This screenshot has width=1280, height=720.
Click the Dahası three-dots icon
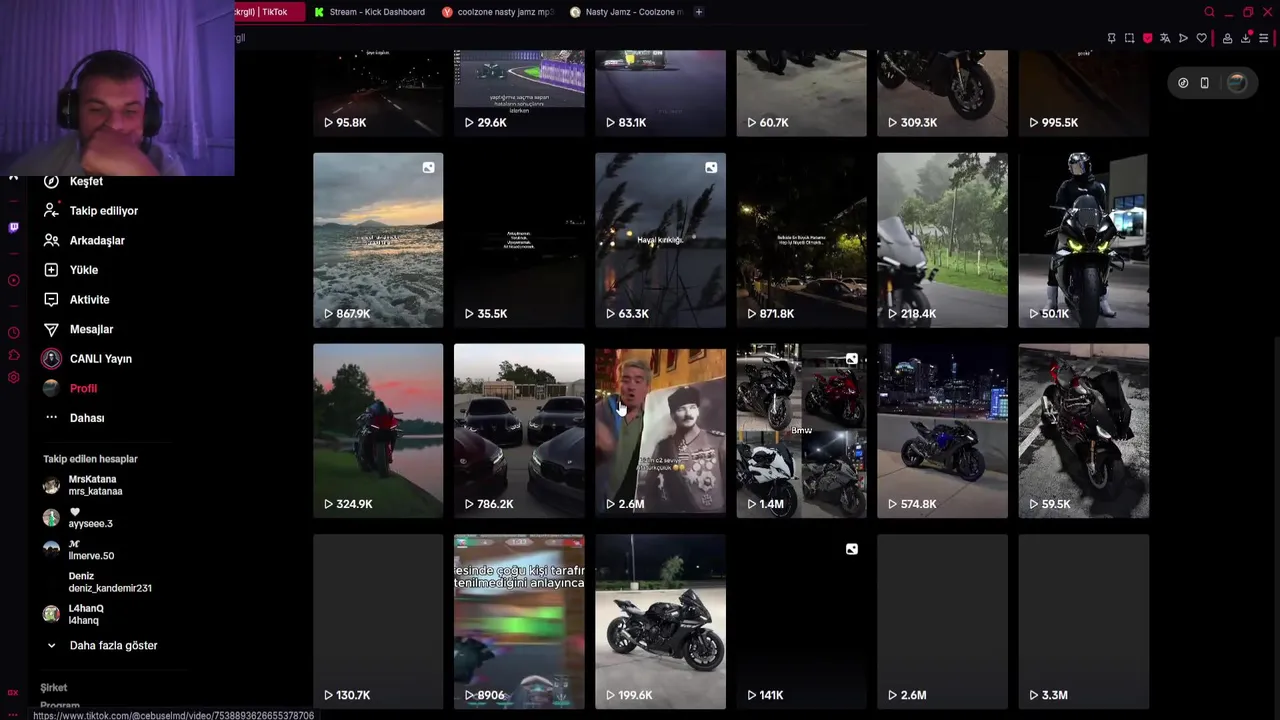tap(51, 418)
